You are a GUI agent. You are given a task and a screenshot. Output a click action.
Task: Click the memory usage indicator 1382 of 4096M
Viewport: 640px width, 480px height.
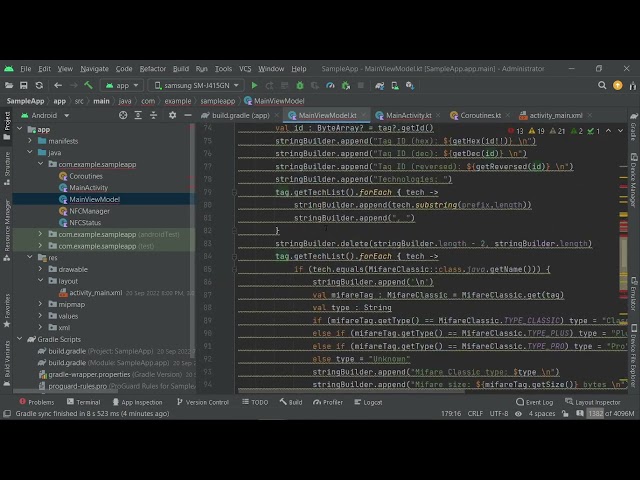611,413
